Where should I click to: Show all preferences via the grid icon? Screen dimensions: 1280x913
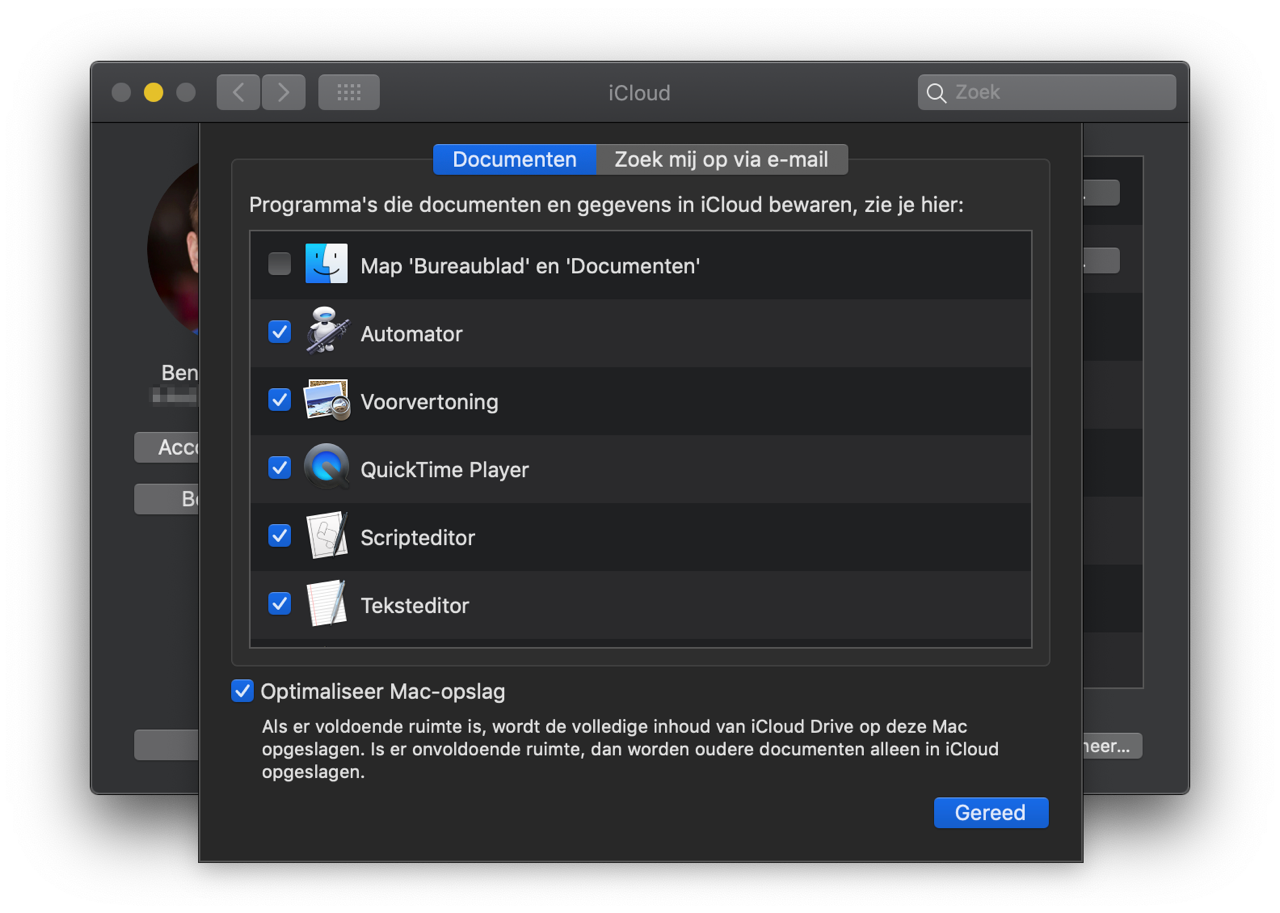(x=349, y=92)
